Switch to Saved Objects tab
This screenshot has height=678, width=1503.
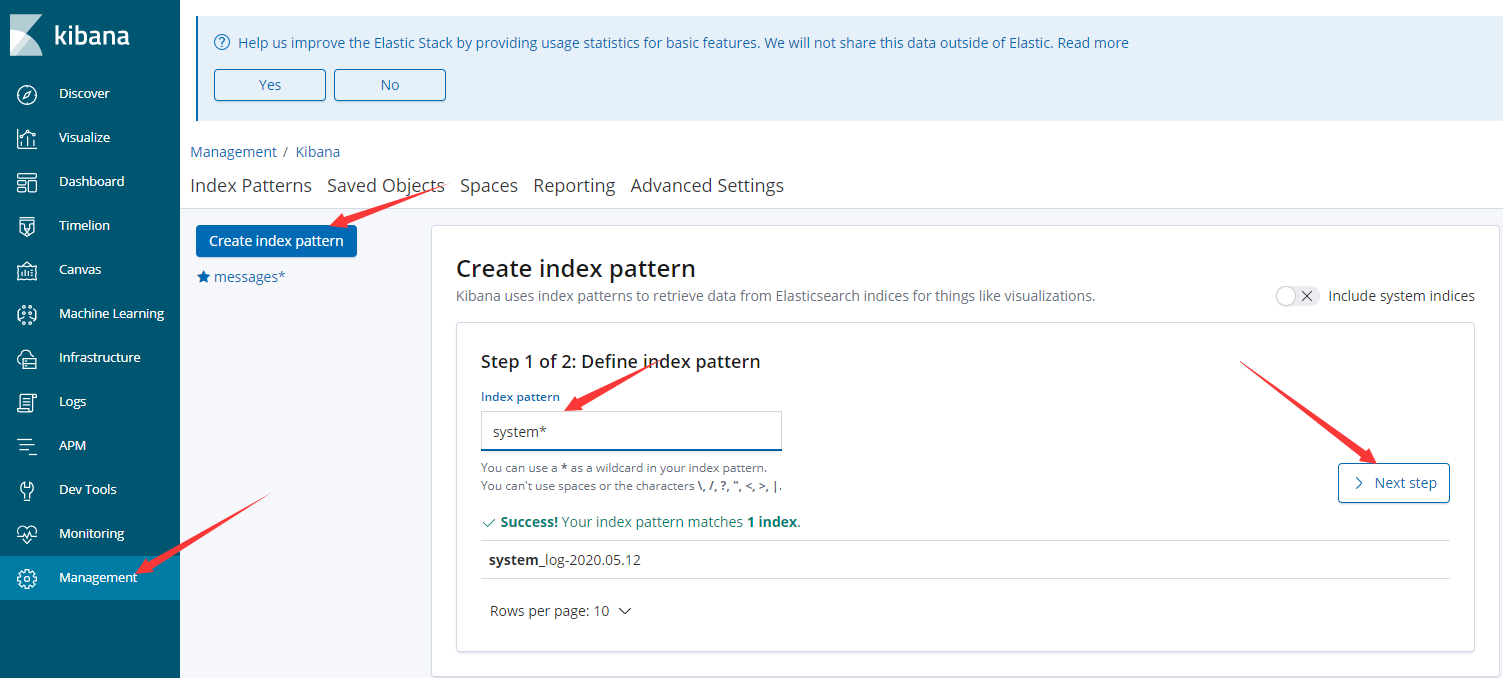[385, 186]
